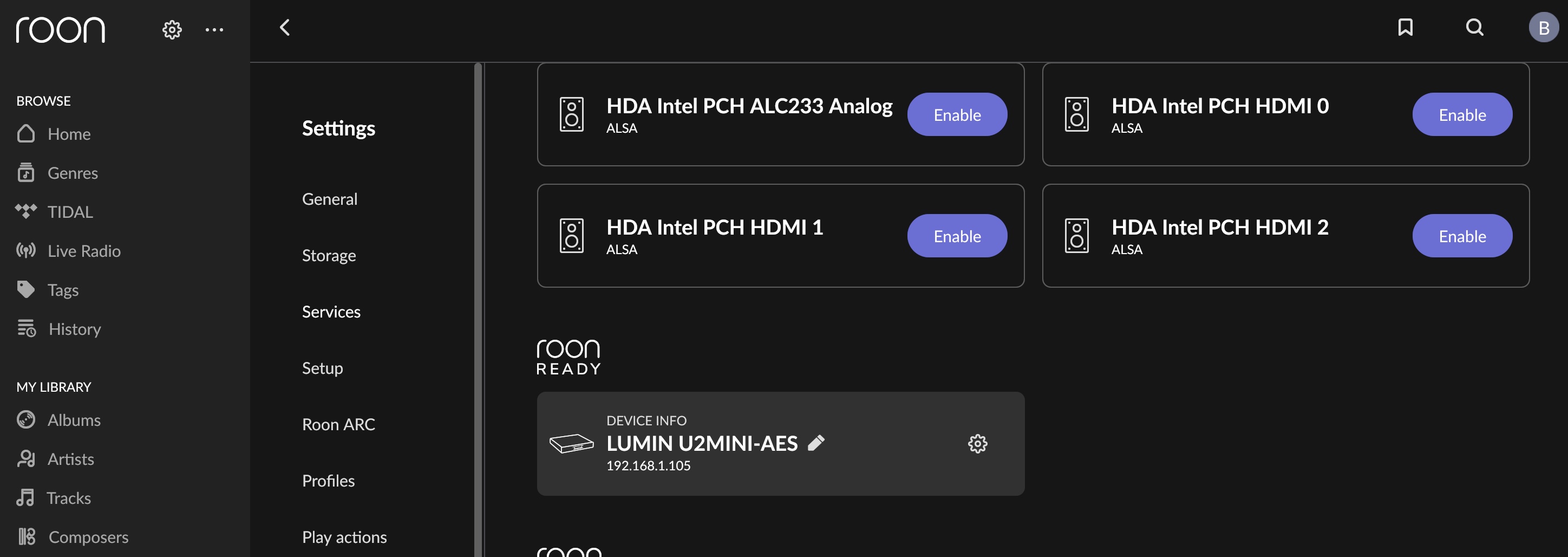Image resolution: width=1568 pixels, height=557 pixels.
Task: Go back using the left chevron arrow
Action: 284,28
